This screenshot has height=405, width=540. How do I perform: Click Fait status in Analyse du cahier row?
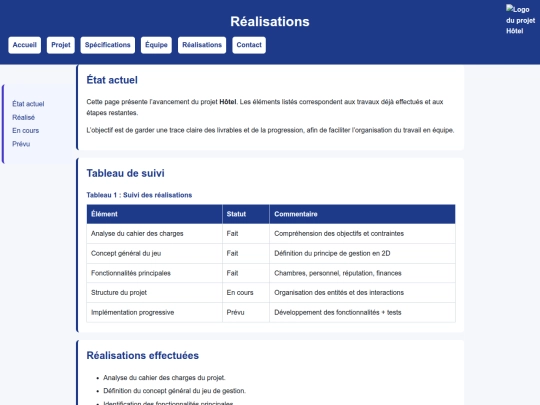coord(246,233)
